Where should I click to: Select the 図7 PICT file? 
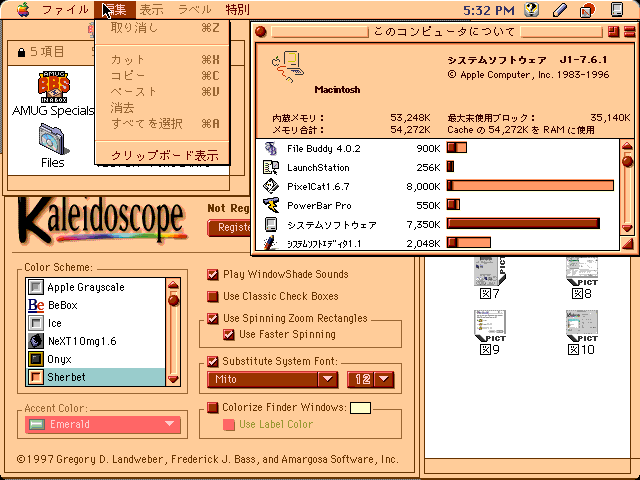coord(490,271)
